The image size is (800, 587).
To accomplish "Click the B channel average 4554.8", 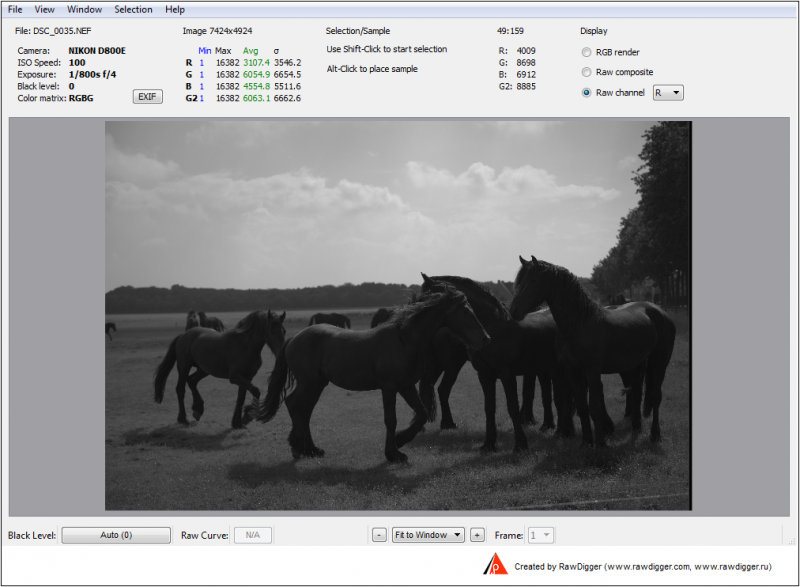I will click(x=256, y=86).
